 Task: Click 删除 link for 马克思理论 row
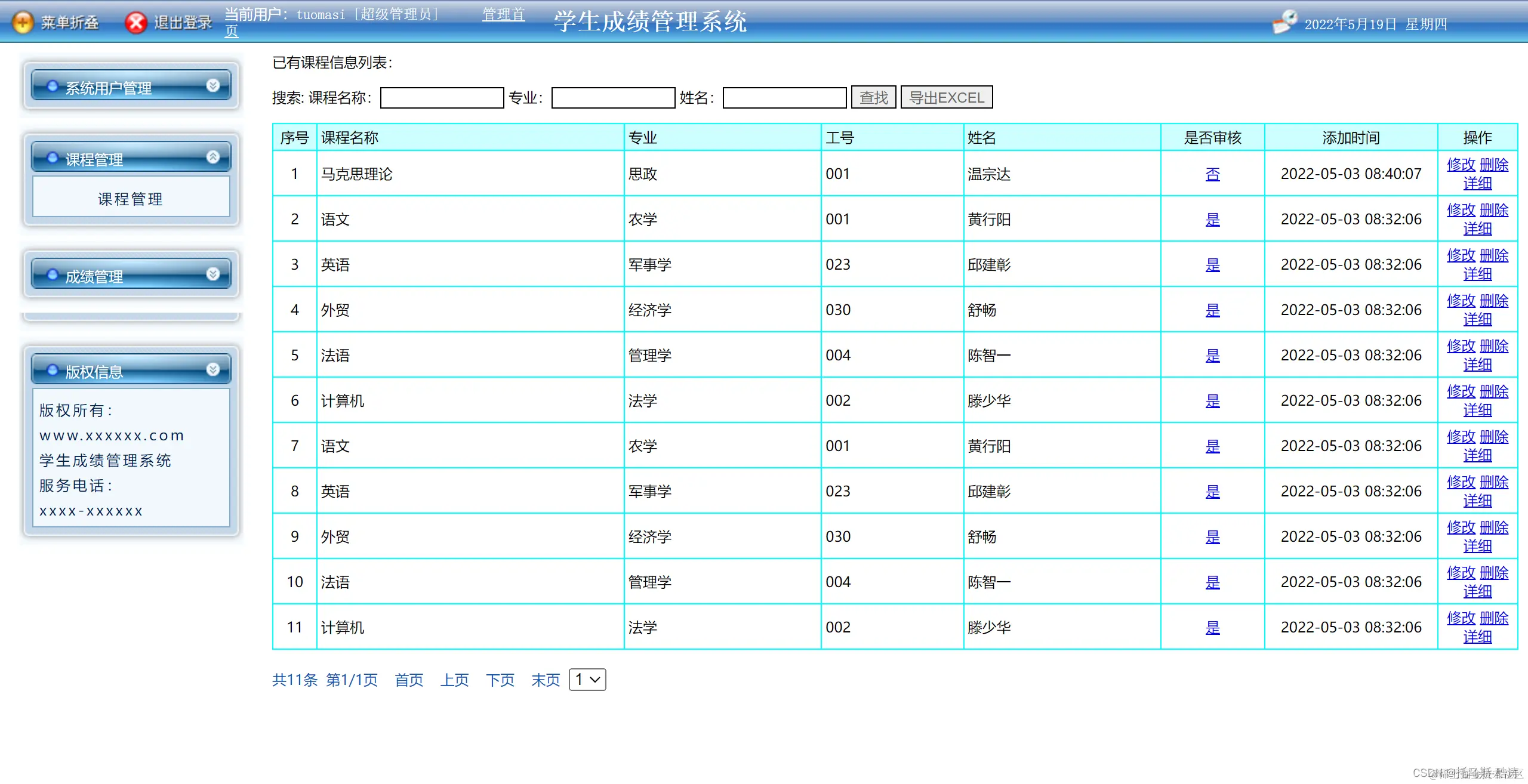[x=1494, y=165]
